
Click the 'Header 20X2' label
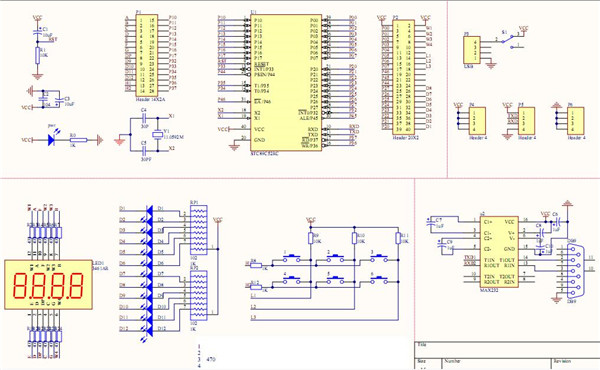(x=405, y=137)
